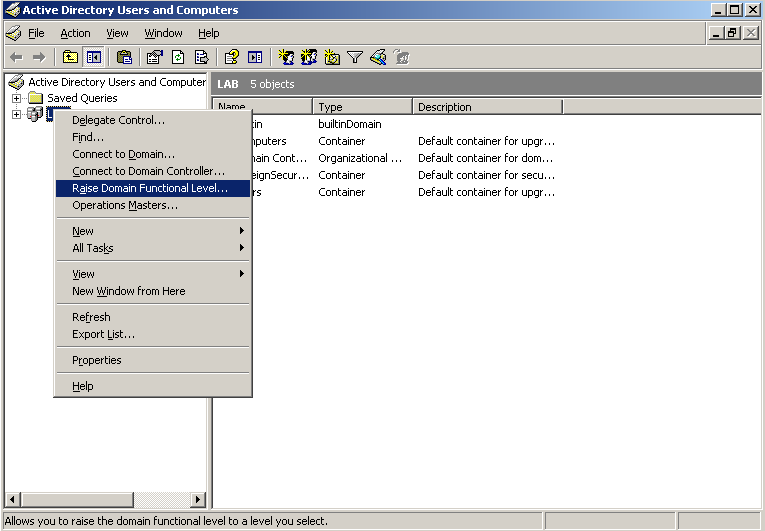Choose Connect to Domain Controller...
Image resolution: width=765 pixels, height=531 pixels.
(153, 171)
